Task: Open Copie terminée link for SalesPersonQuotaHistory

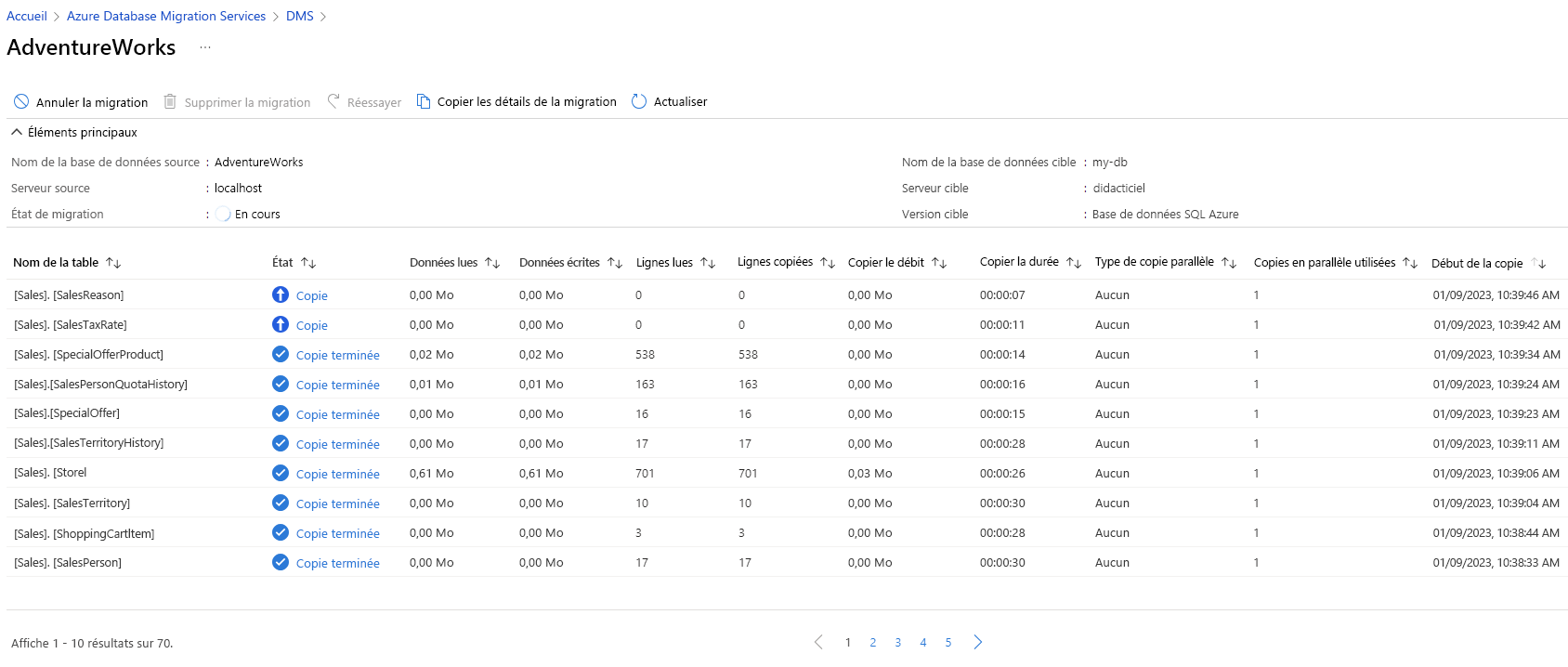Action: click(x=338, y=385)
